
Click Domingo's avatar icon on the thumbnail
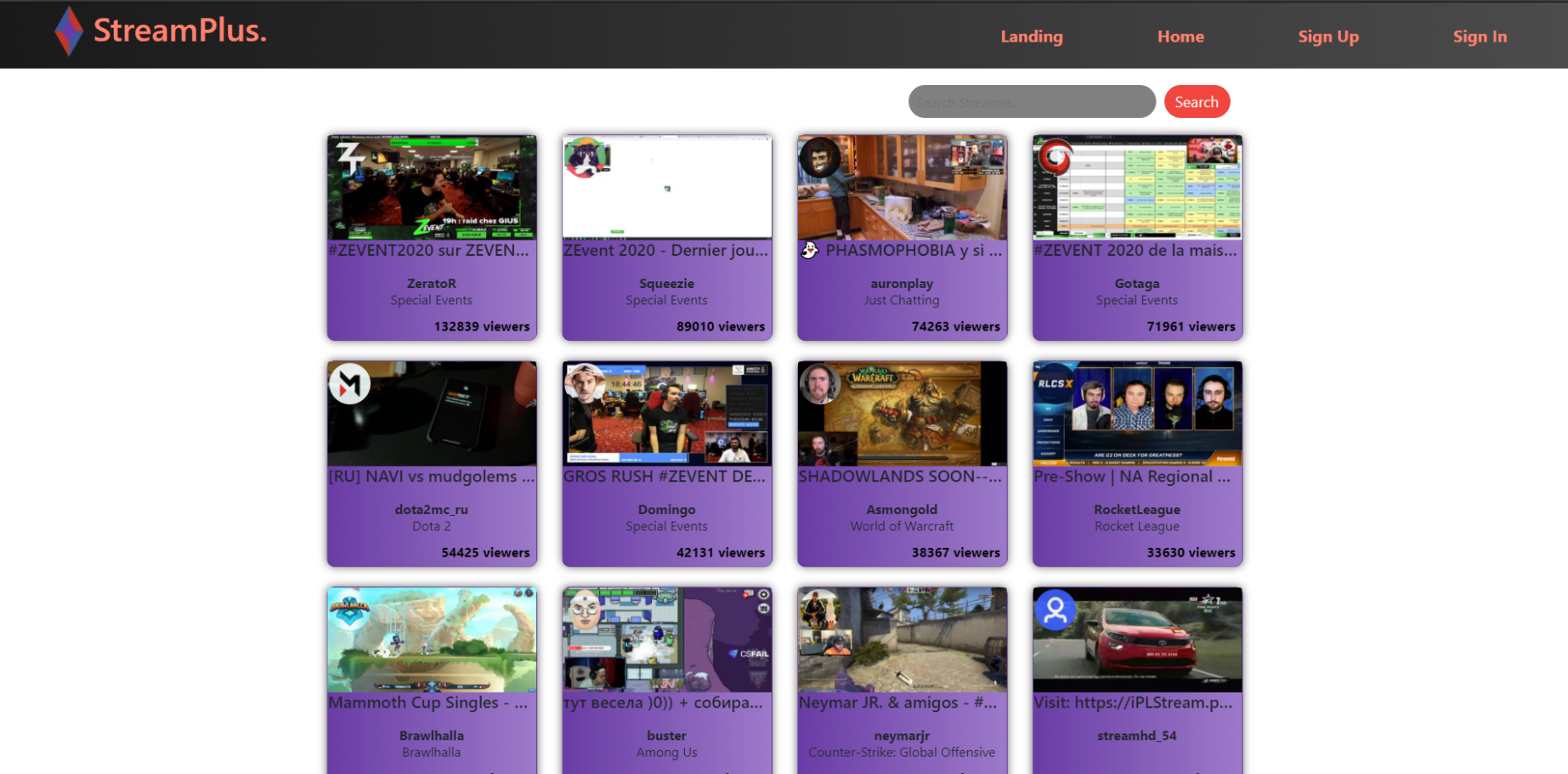(585, 383)
